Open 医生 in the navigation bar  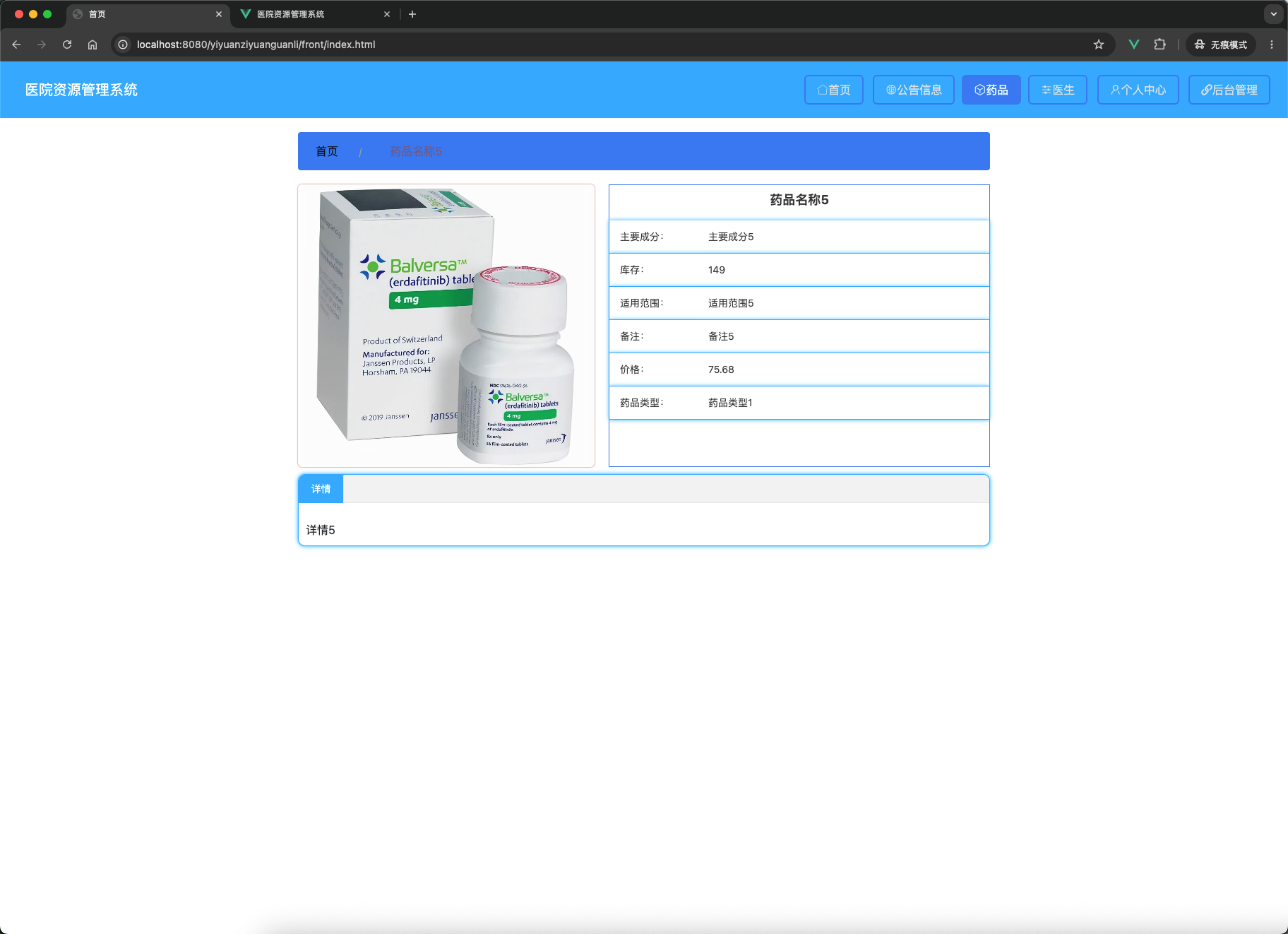pyautogui.click(x=1058, y=90)
